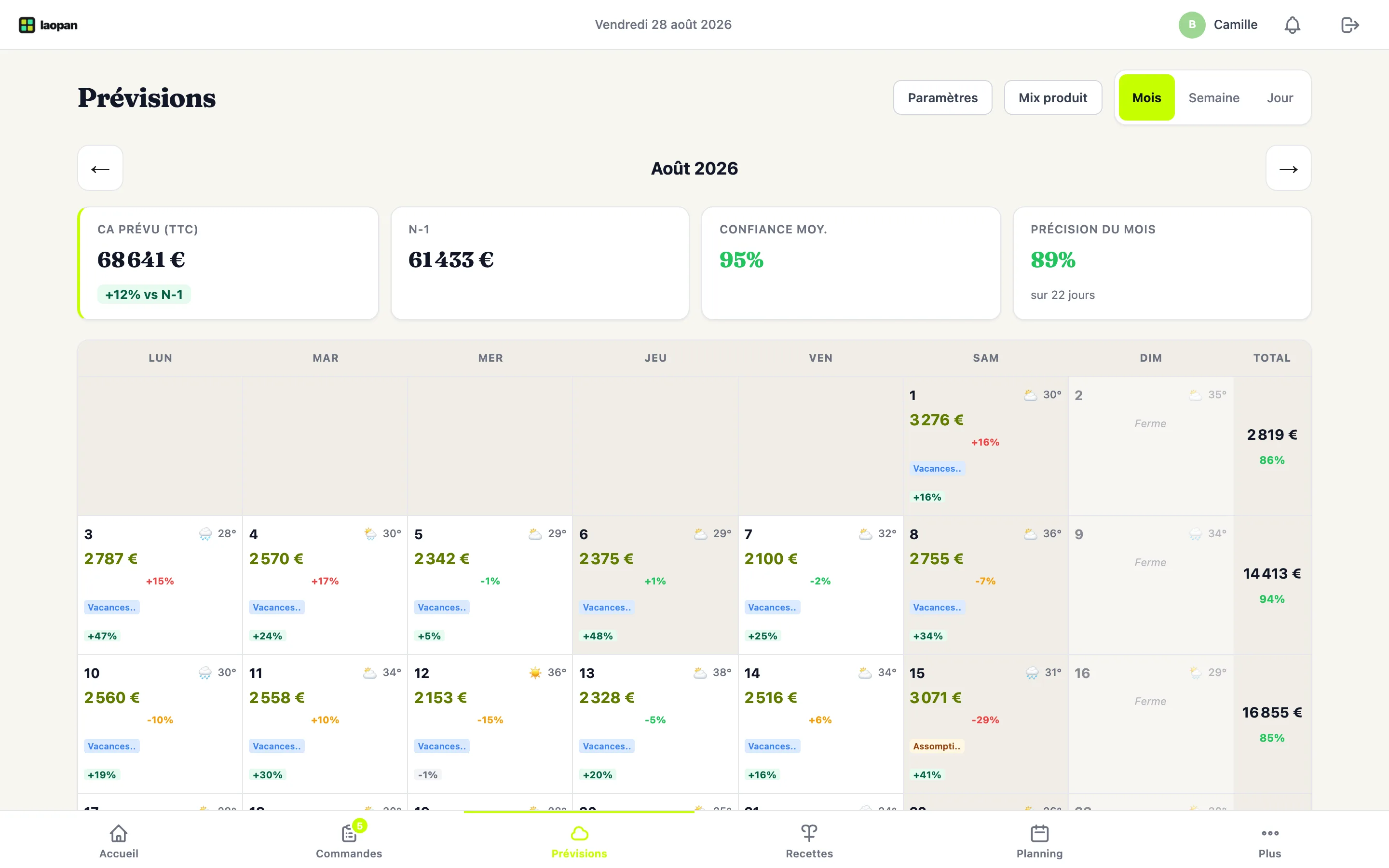Open the notifications bell
The image size is (1389, 868).
click(1292, 25)
